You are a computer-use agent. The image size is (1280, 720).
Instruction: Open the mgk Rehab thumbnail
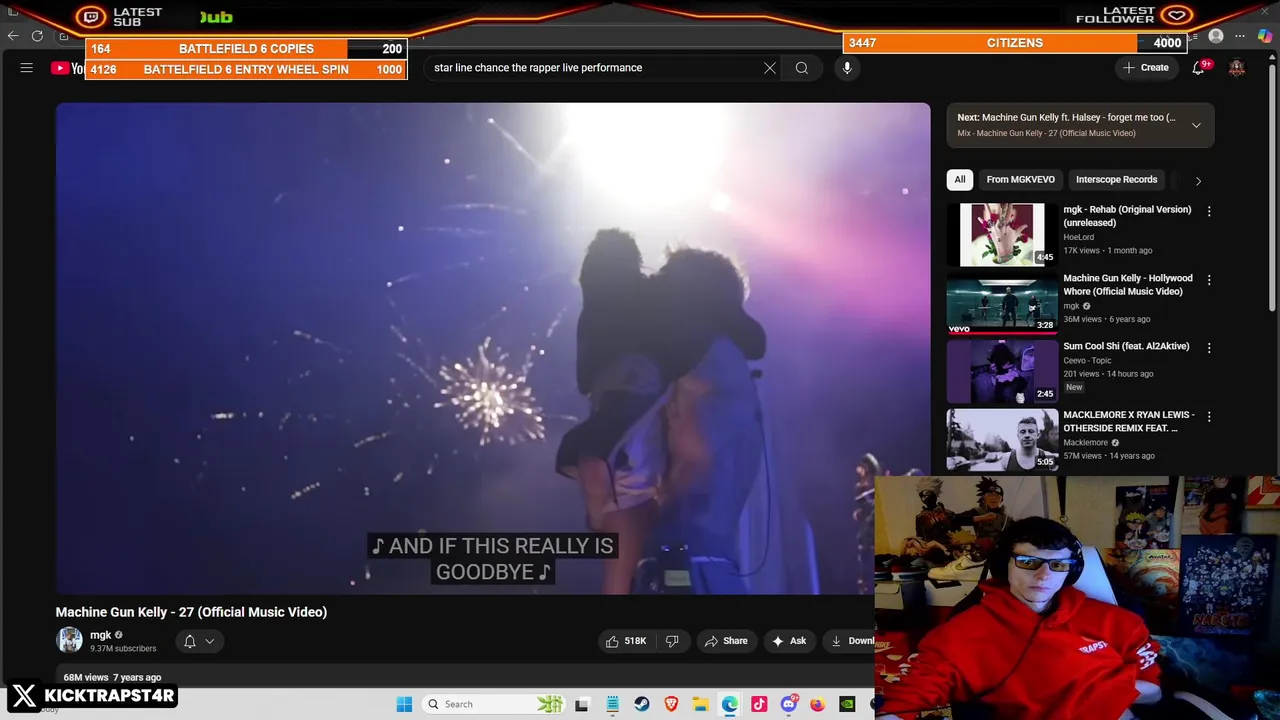point(1002,235)
